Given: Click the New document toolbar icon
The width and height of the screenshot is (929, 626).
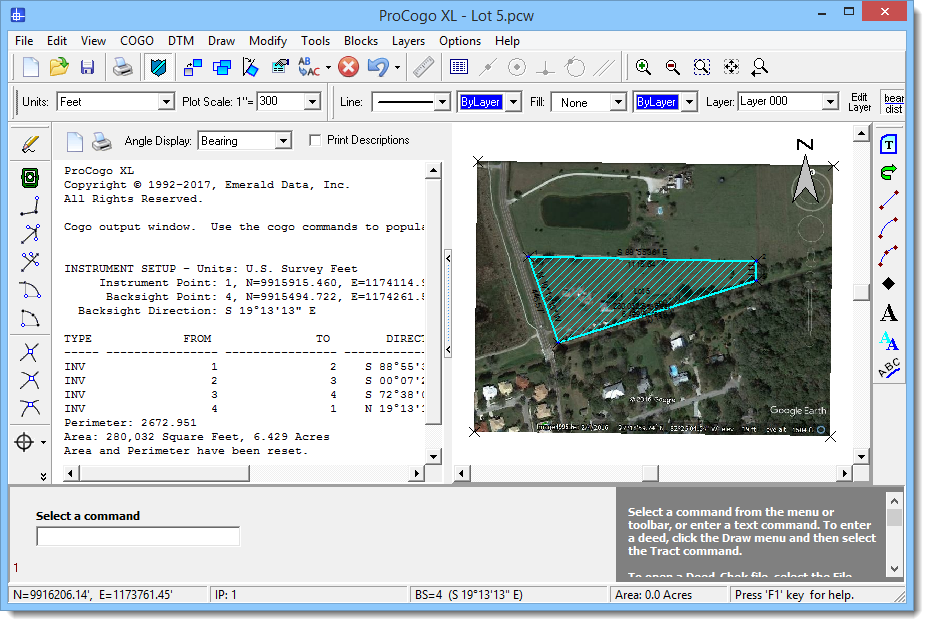Looking at the screenshot, I should tap(30, 67).
